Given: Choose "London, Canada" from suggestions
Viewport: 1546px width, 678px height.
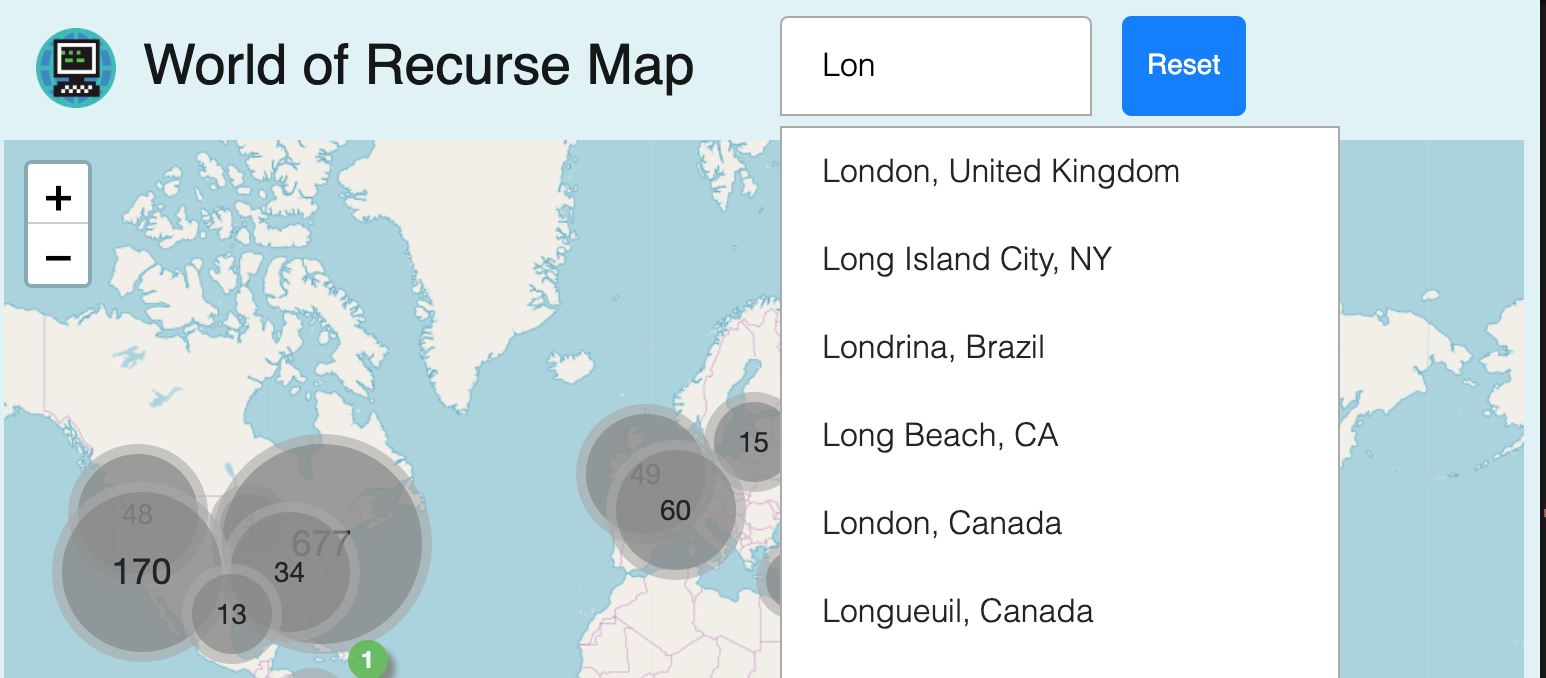Looking at the screenshot, I should 1060,524.
